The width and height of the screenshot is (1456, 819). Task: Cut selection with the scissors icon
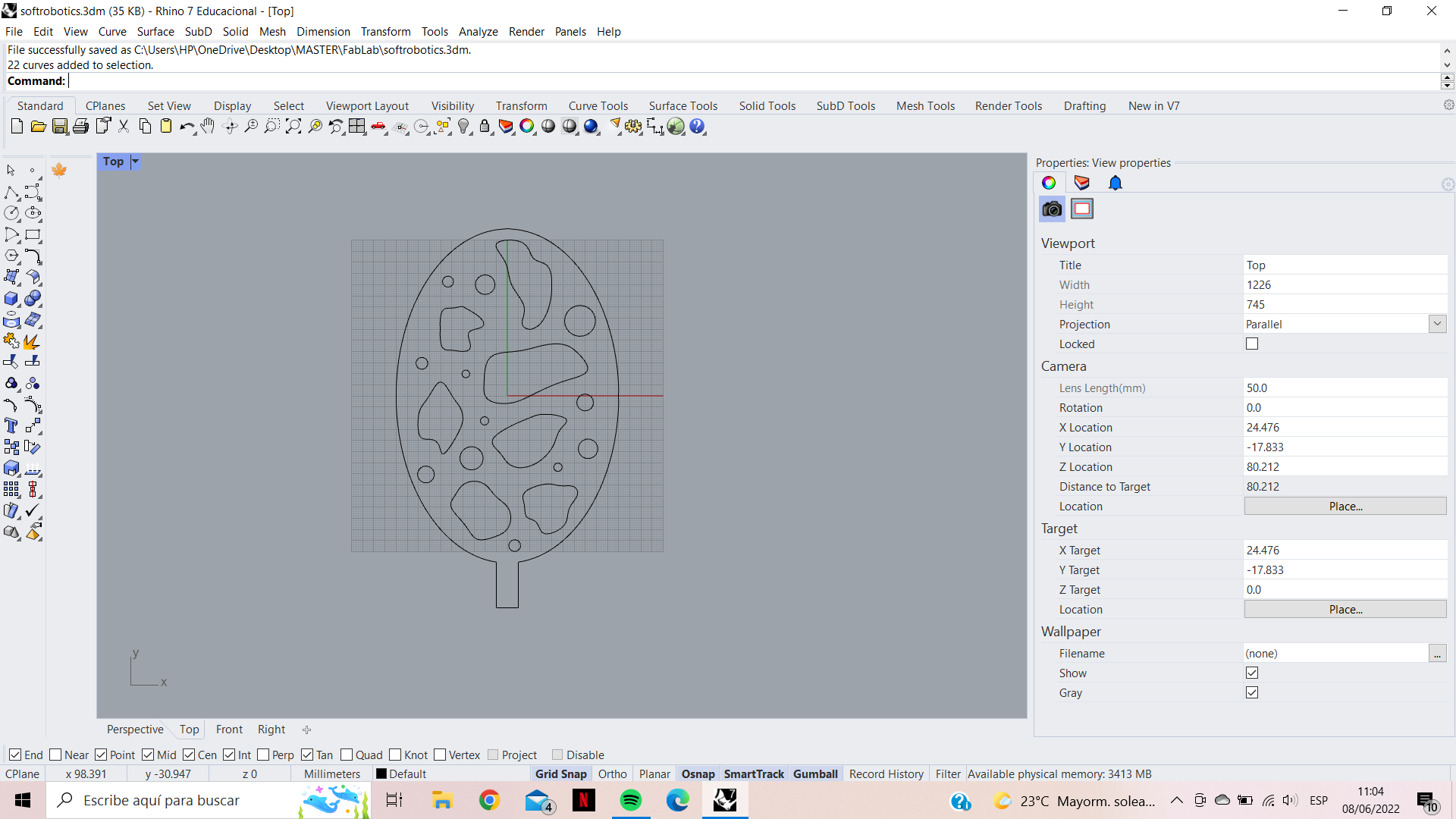pos(124,127)
